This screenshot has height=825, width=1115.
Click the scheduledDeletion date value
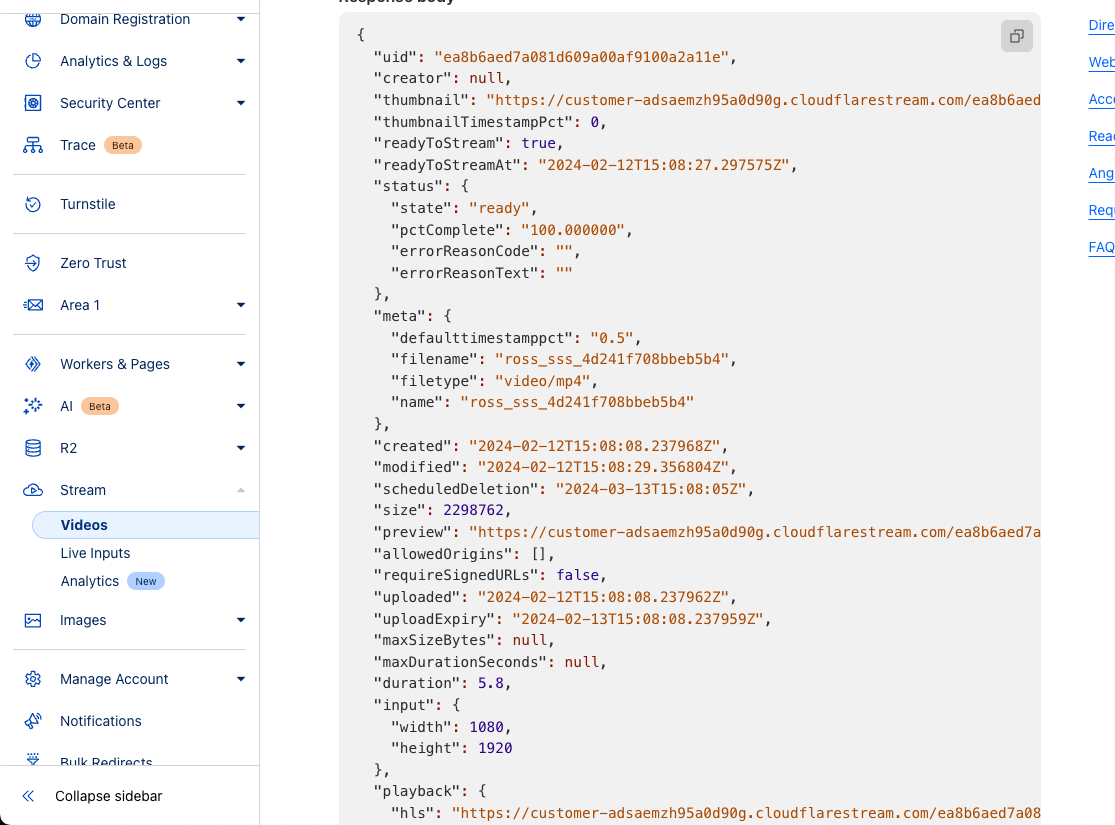651,489
